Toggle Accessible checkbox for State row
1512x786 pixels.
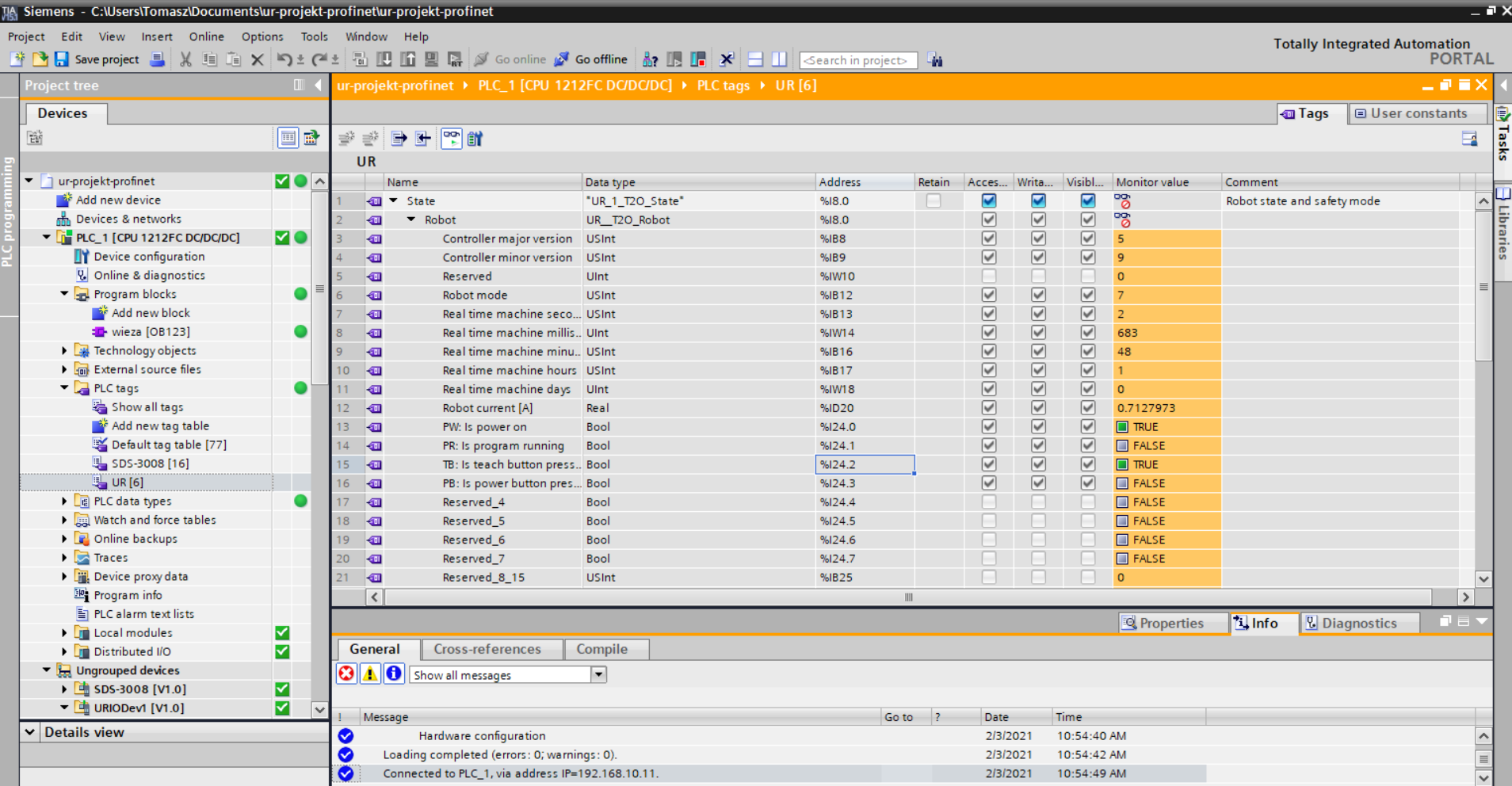[x=988, y=200]
